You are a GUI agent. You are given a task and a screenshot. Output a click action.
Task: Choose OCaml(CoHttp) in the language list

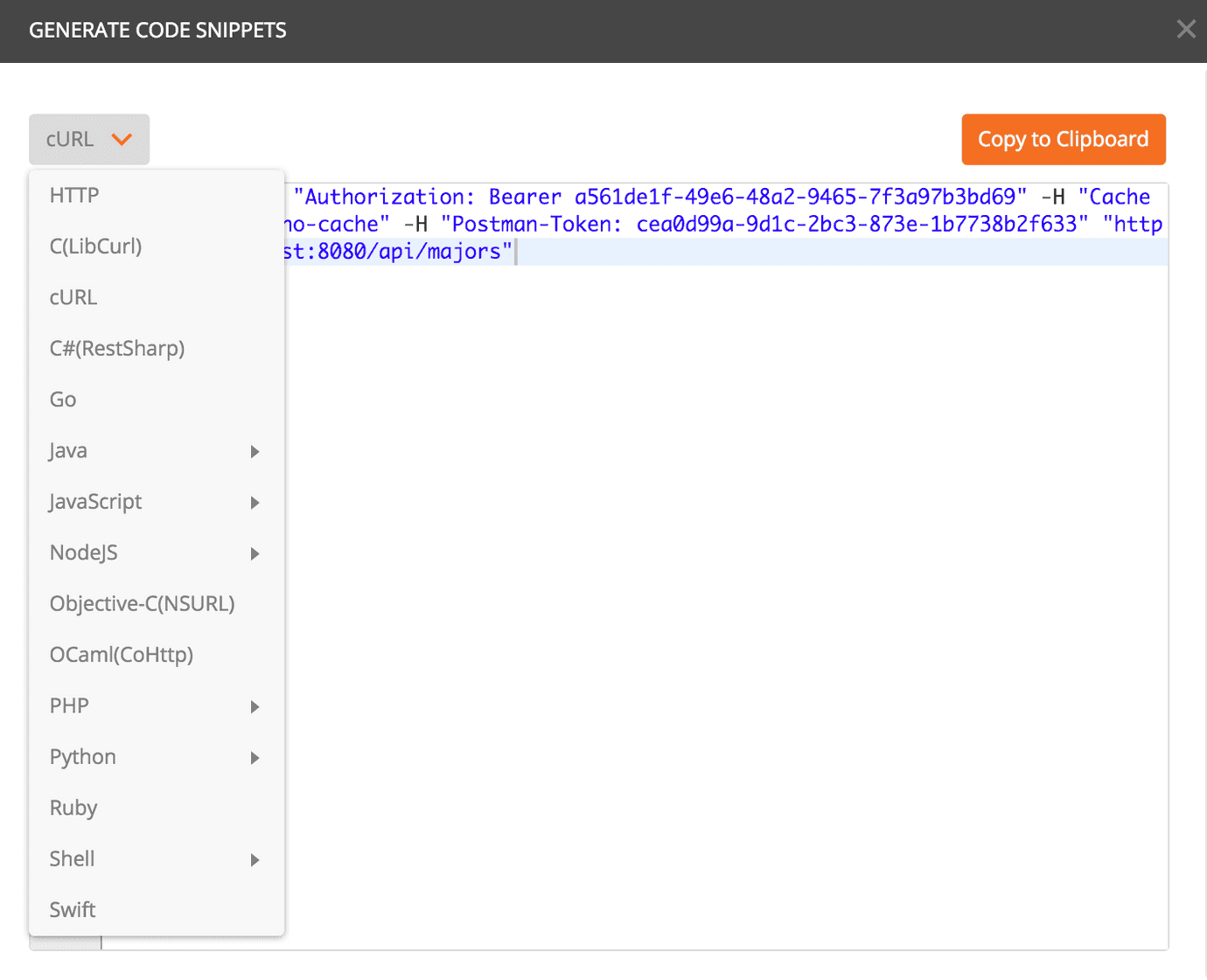pos(122,655)
